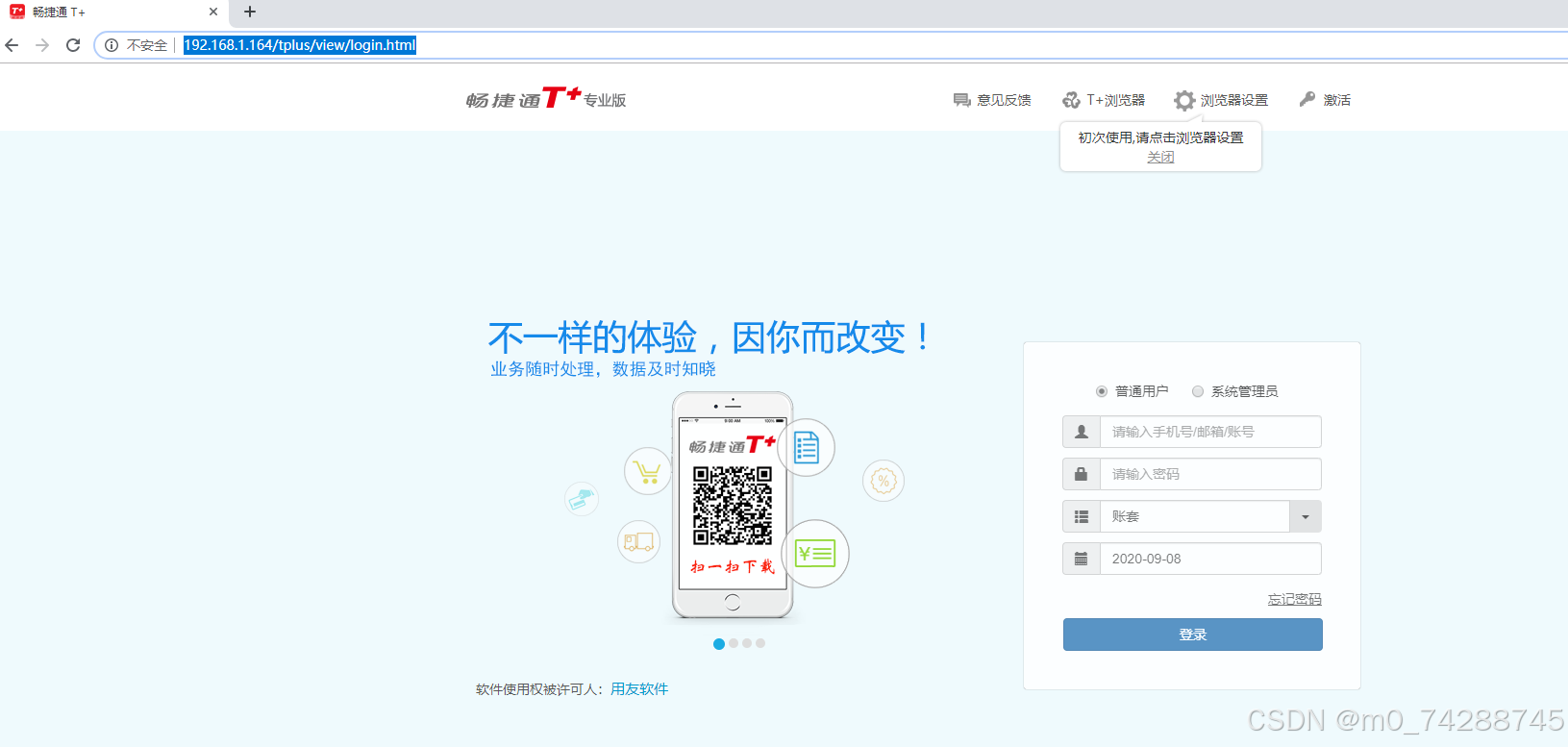Click the blue card payment circle icon
The width and height of the screenshot is (1568, 747).
click(582, 499)
